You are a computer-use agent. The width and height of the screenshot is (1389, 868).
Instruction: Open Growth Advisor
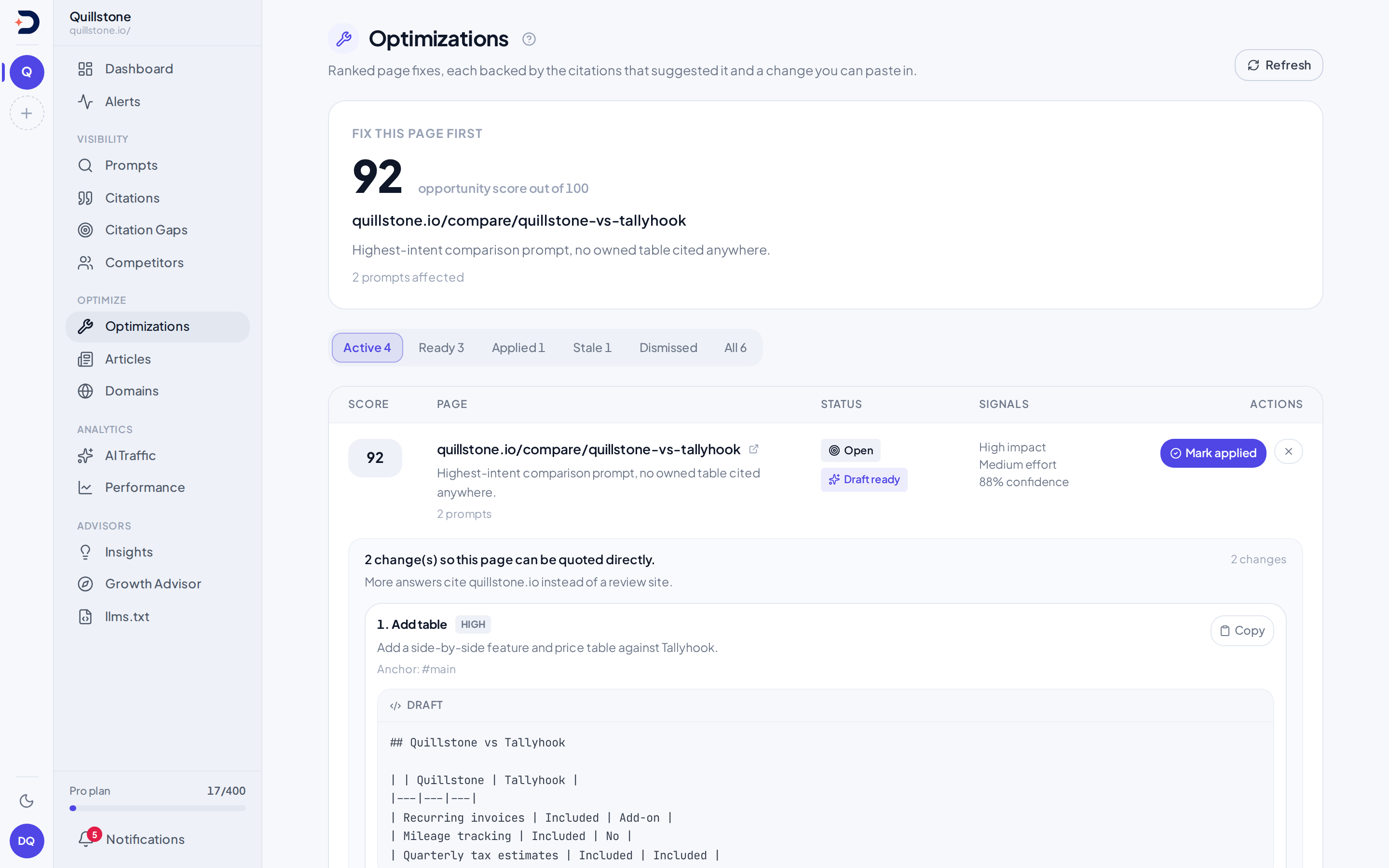coord(157,584)
